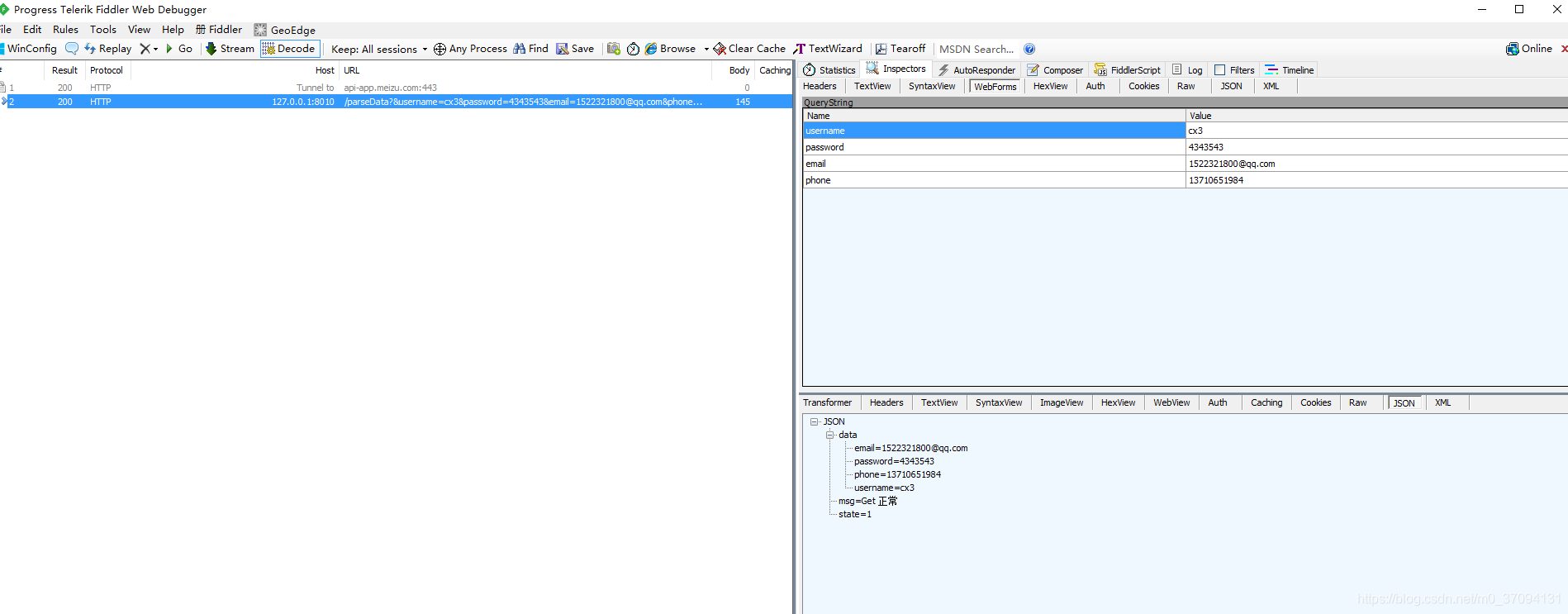Click the WinConfig toolbar button
This screenshot has width=1568, height=614.
pyautogui.click(x=28, y=49)
